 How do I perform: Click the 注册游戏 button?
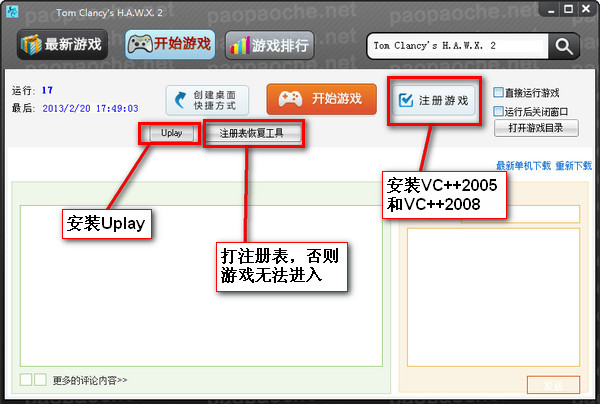coord(434,101)
